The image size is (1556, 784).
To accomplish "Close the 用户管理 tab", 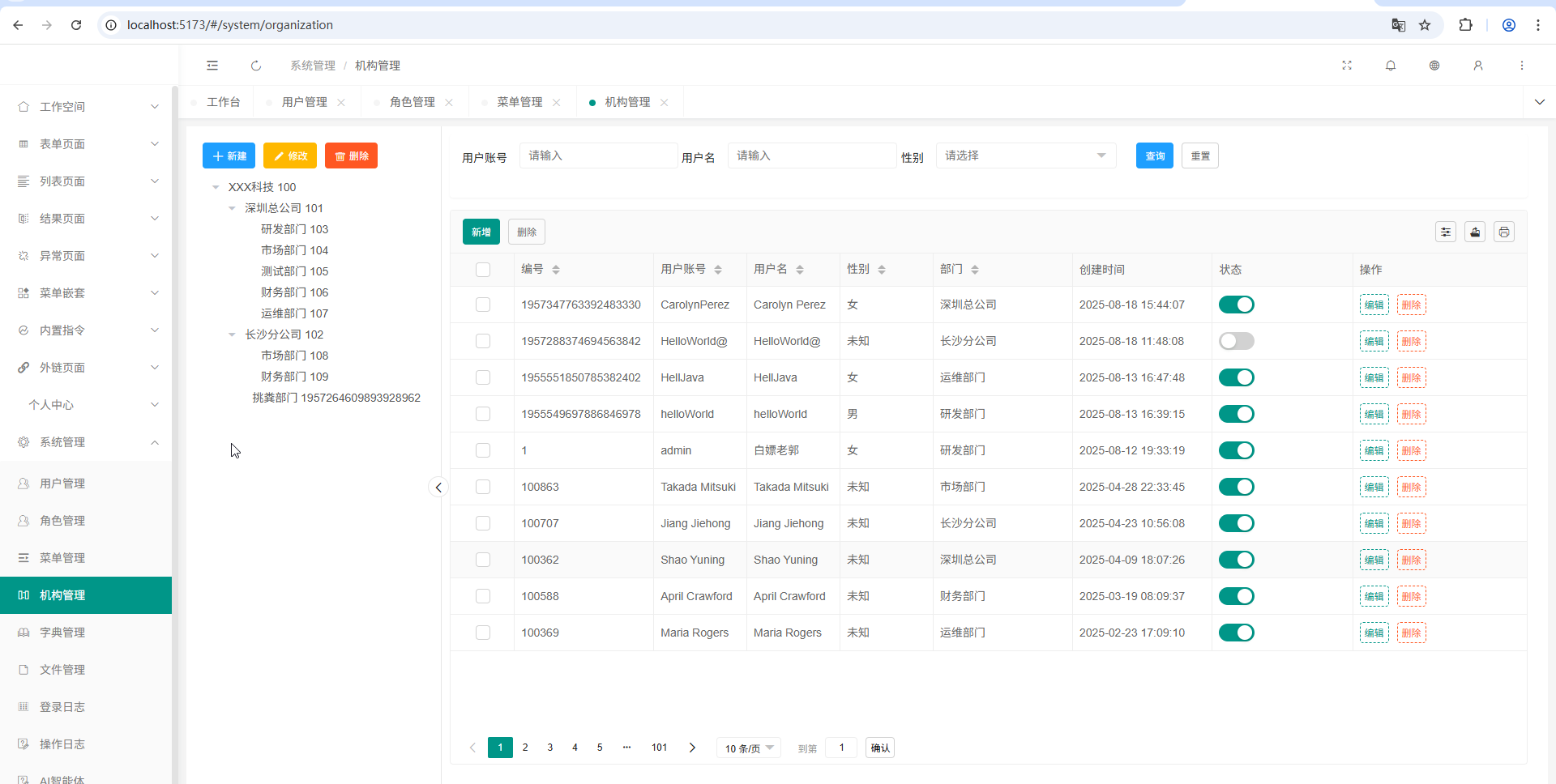I will tap(341, 102).
